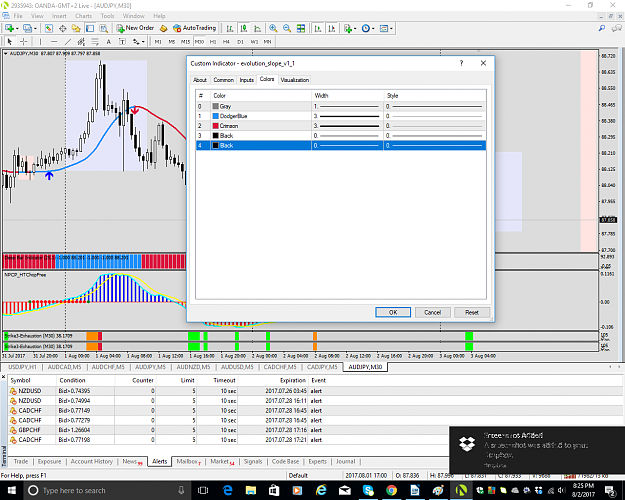Select the Vertical Line drawing tool
The width and height of the screenshot is (625, 500).
(x=40, y=41)
